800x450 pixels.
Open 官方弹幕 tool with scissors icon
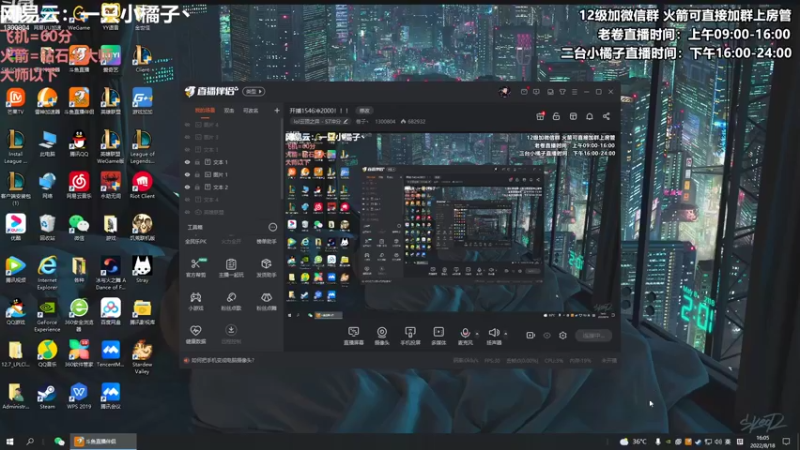click(195, 267)
